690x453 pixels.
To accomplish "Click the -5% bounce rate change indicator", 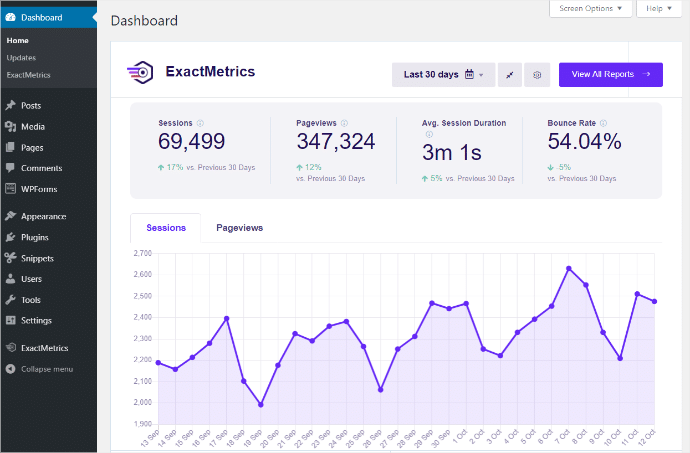I will tap(559, 167).
